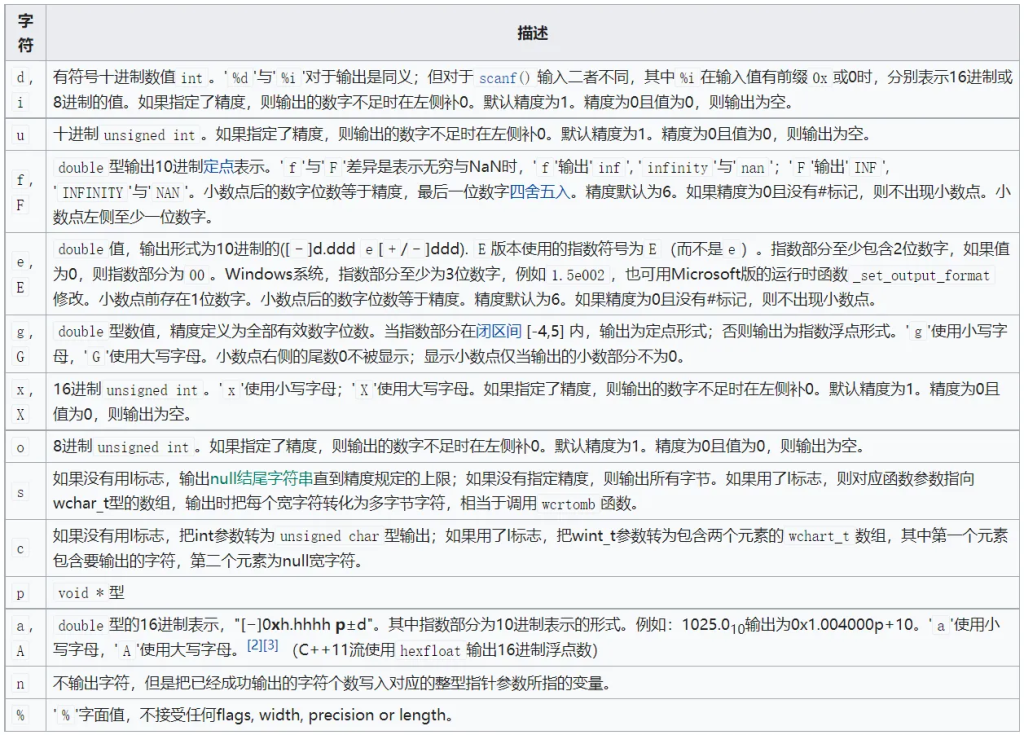Click the void * type text

(89, 593)
